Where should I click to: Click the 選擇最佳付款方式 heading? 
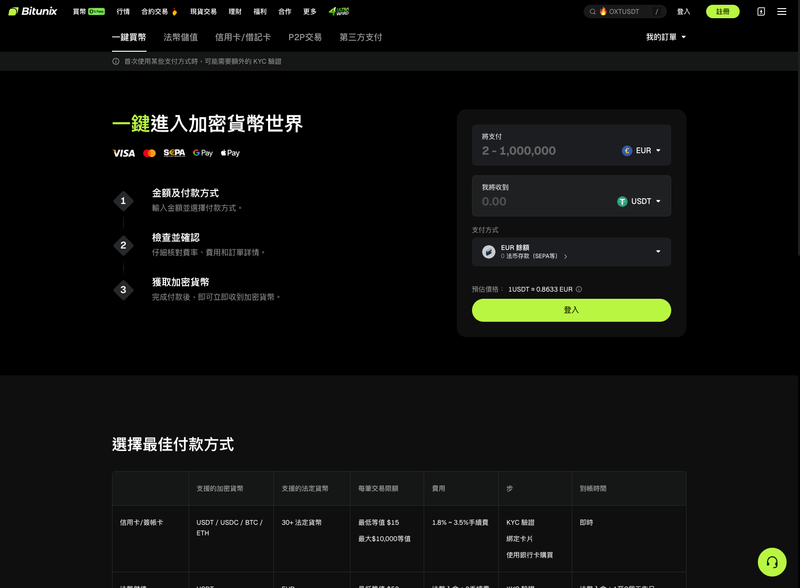tap(173, 445)
